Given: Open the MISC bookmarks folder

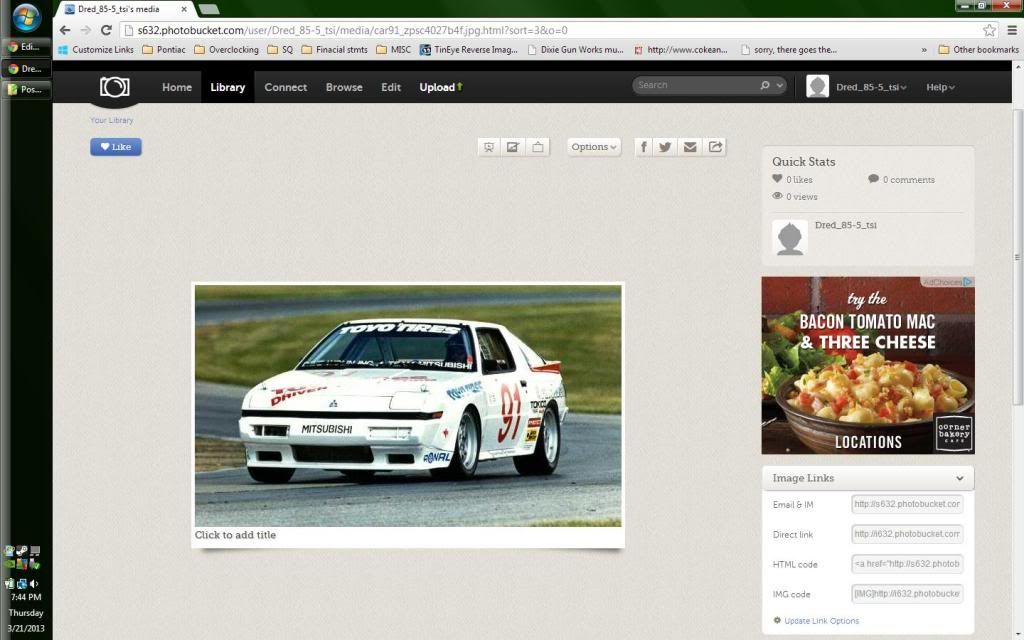Looking at the screenshot, I should 394,50.
